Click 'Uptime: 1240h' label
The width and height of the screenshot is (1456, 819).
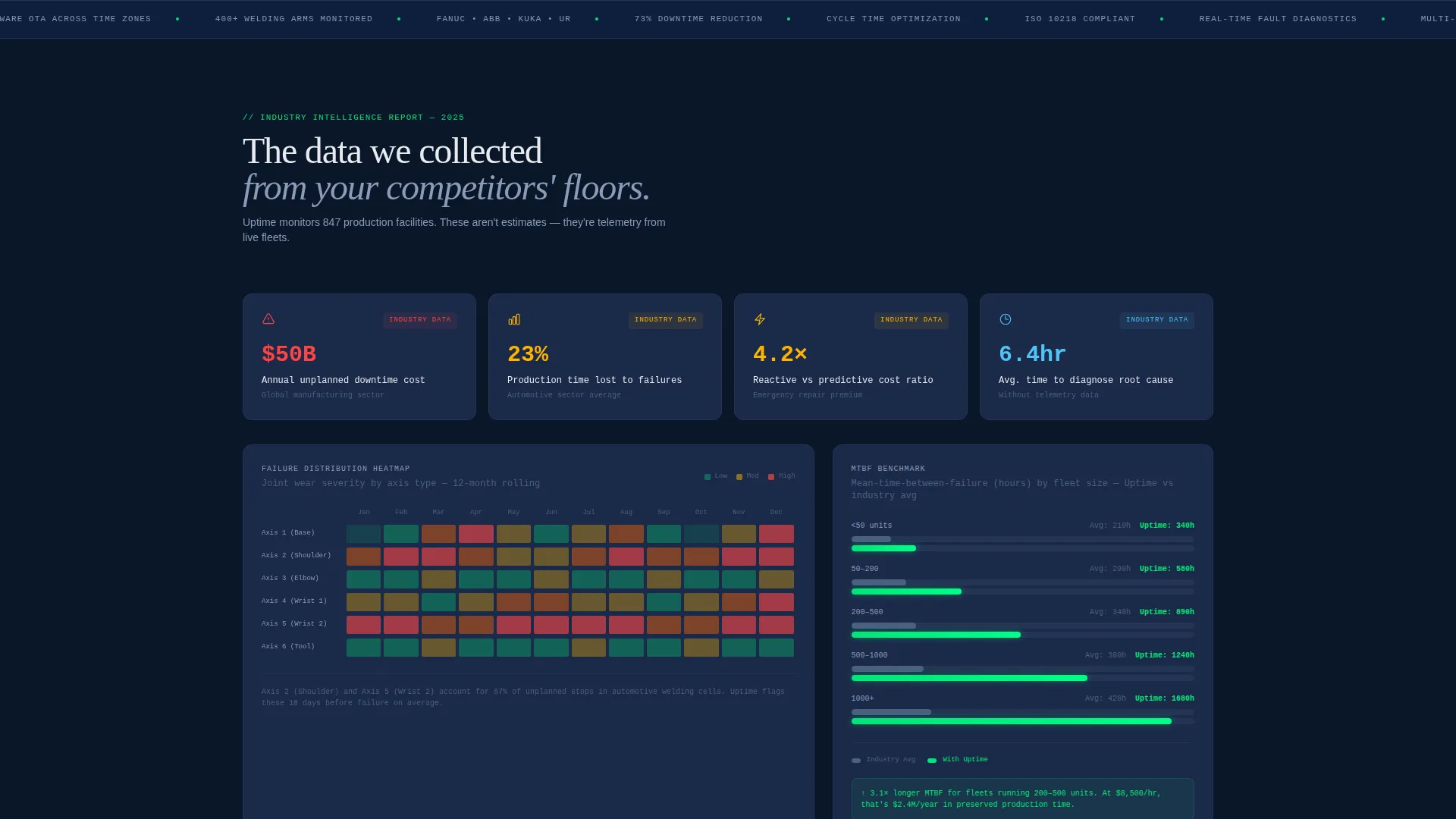click(x=1165, y=655)
